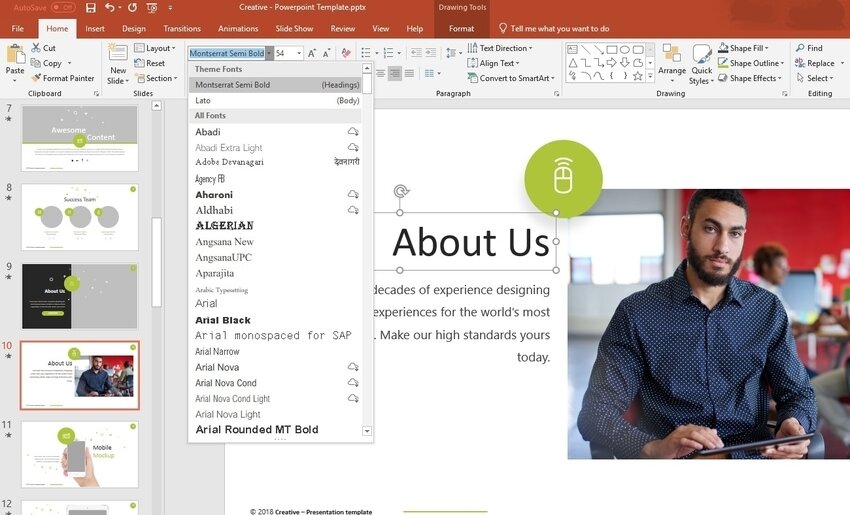The height and width of the screenshot is (515, 850).
Task: Clear all formatting with the eraser icon
Action: [x=346, y=53]
